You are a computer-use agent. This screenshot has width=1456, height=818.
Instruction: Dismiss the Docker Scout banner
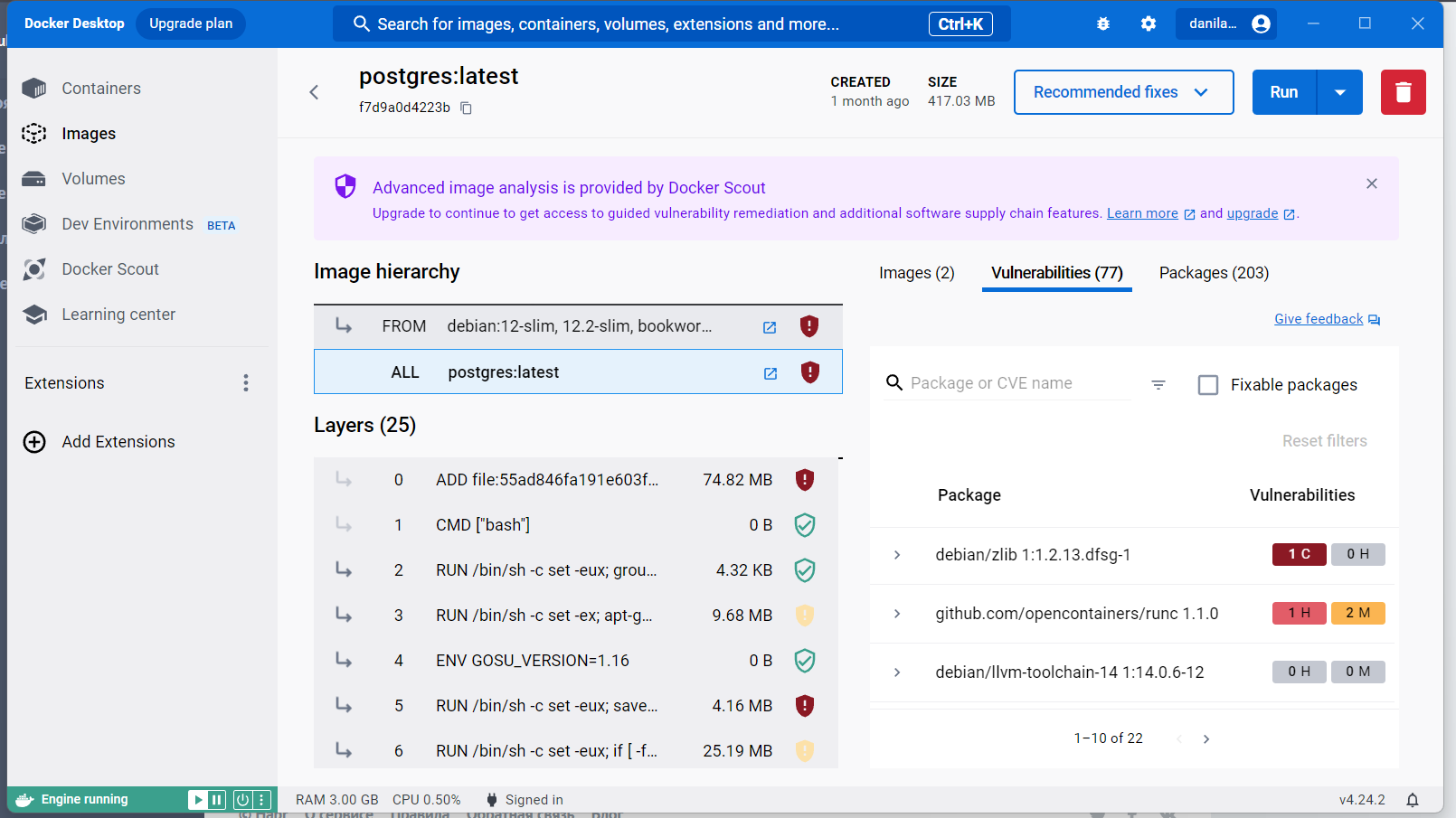pyautogui.click(x=1372, y=183)
